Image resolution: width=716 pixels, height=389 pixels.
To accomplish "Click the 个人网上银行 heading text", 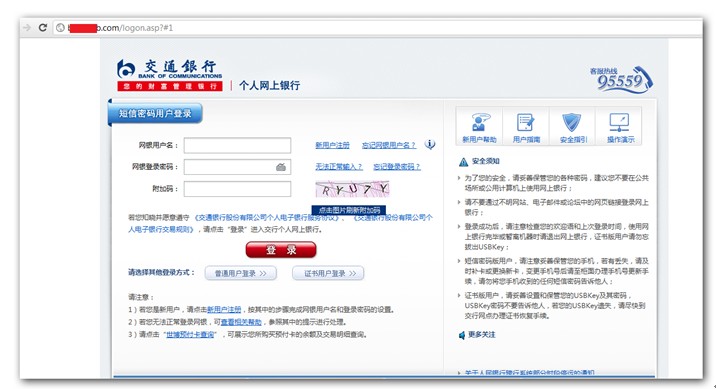I will [269, 85].
